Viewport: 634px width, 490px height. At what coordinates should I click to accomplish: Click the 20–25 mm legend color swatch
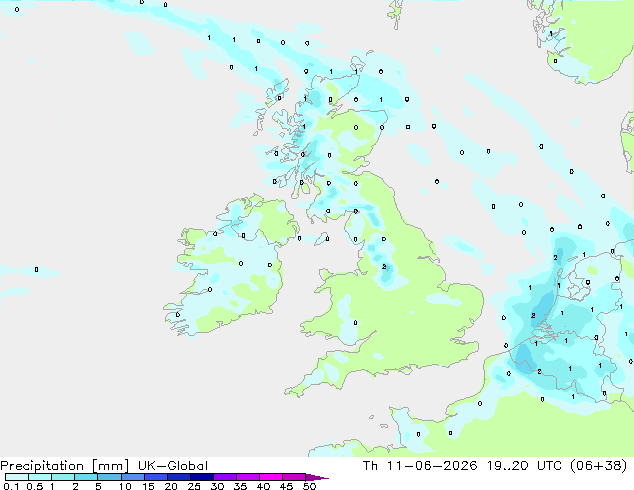[178, 477]
